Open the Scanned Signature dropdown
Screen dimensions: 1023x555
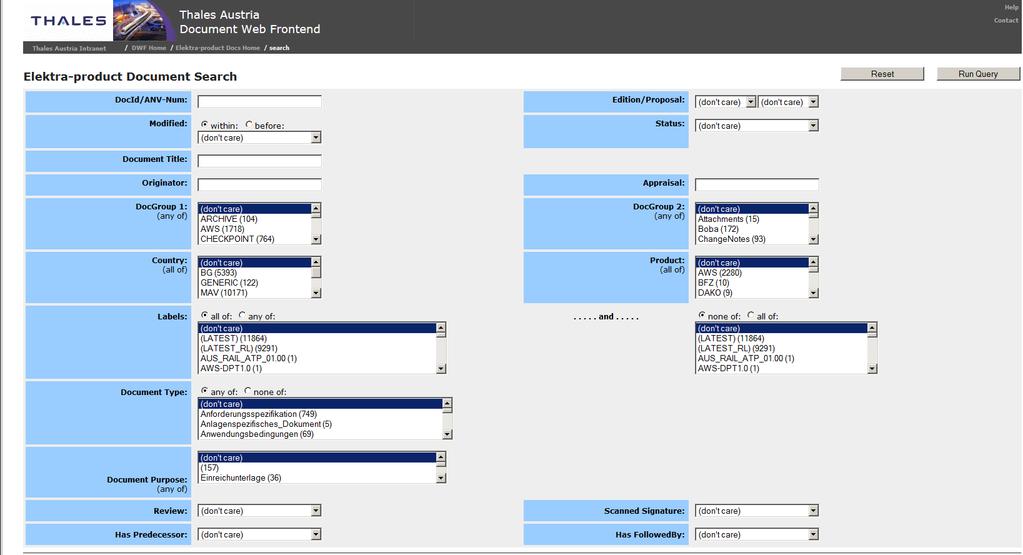(756, 511)
